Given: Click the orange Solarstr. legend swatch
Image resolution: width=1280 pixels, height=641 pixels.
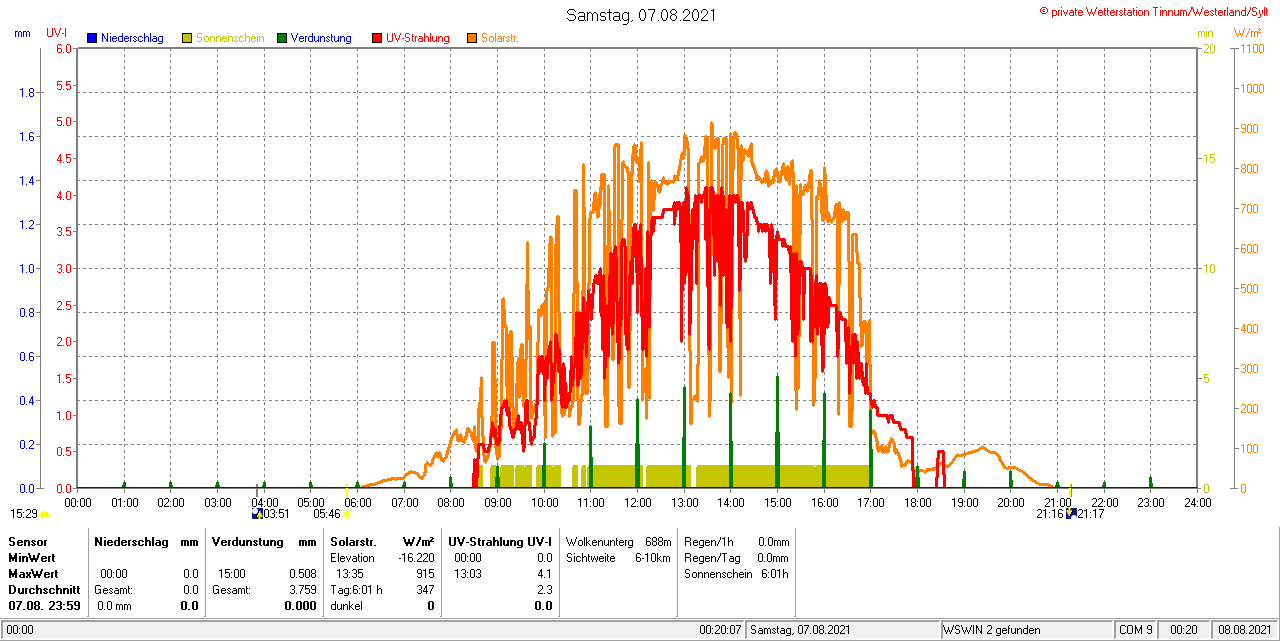Looking at the screenshot, I should pyautogui.click(x=472, y=38).
